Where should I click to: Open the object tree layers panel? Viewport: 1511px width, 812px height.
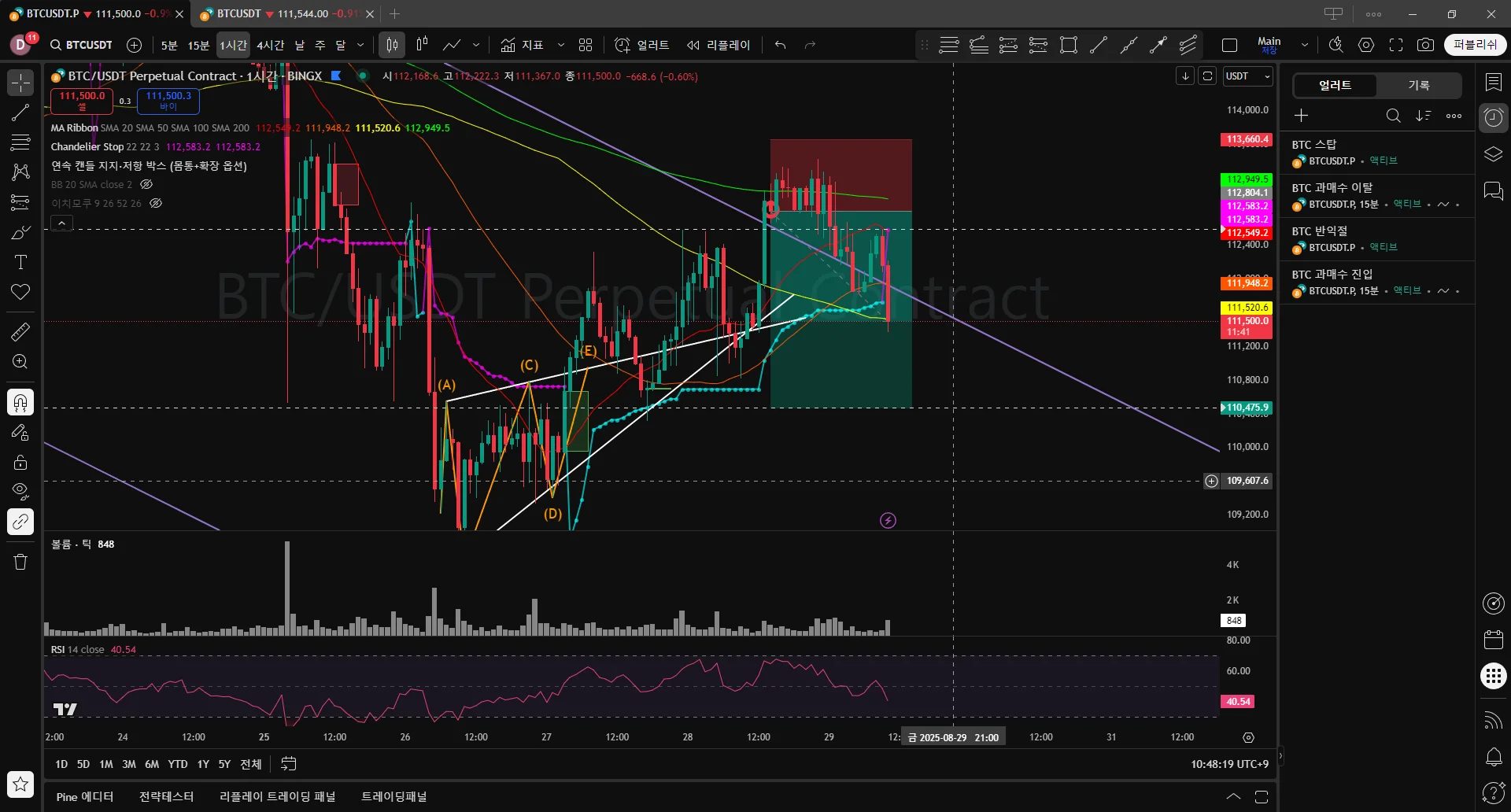pos(1494,154)
